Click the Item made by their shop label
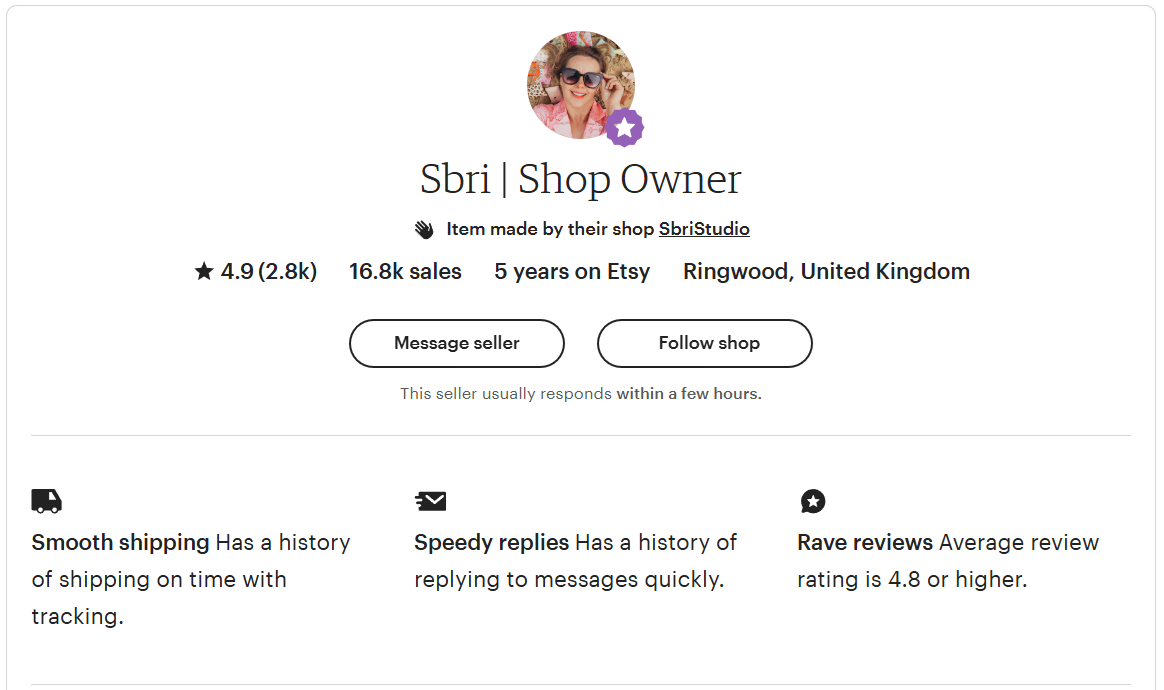 (548, 228)
